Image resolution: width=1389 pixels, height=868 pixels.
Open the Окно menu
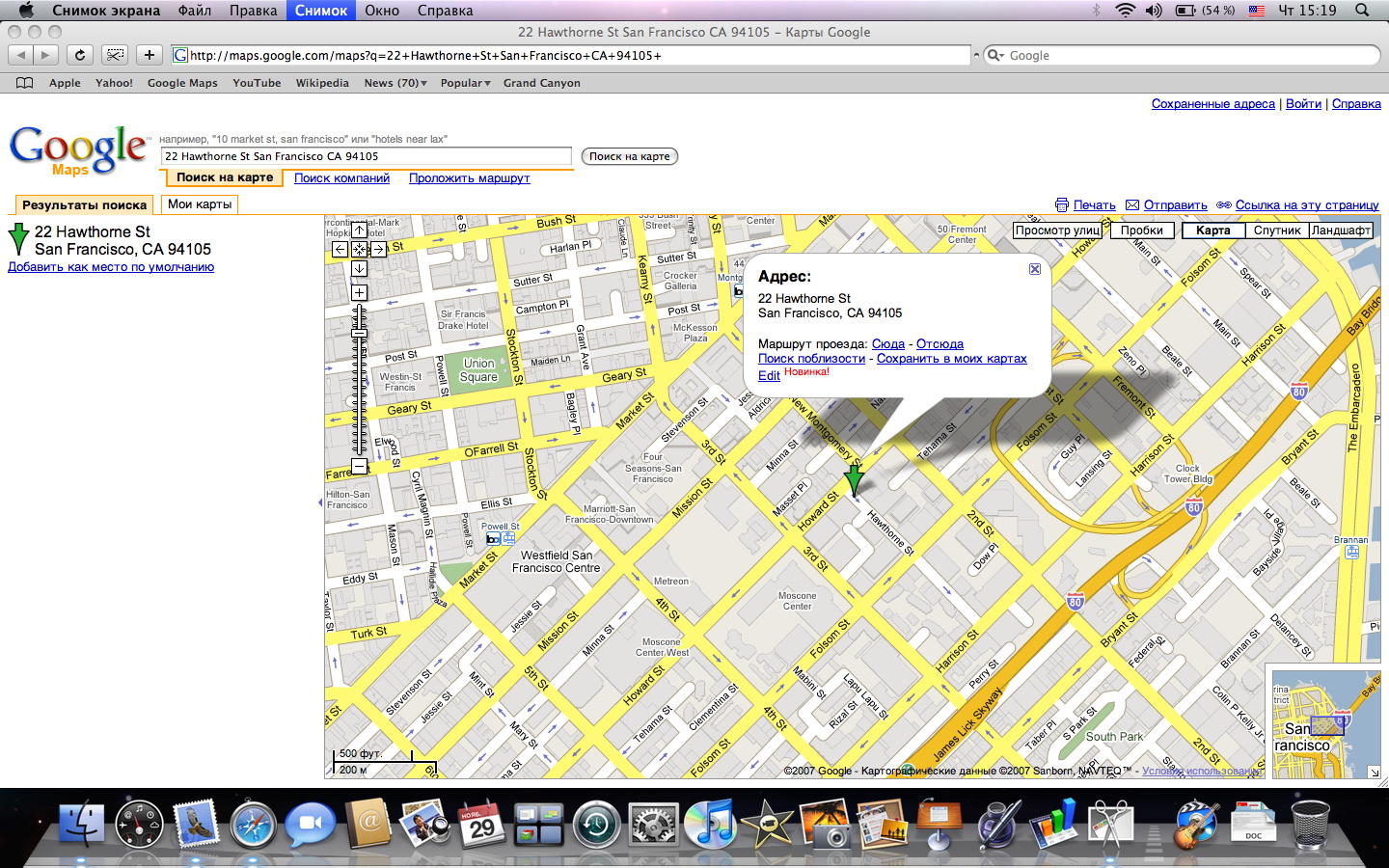click(x=382, y=11)
